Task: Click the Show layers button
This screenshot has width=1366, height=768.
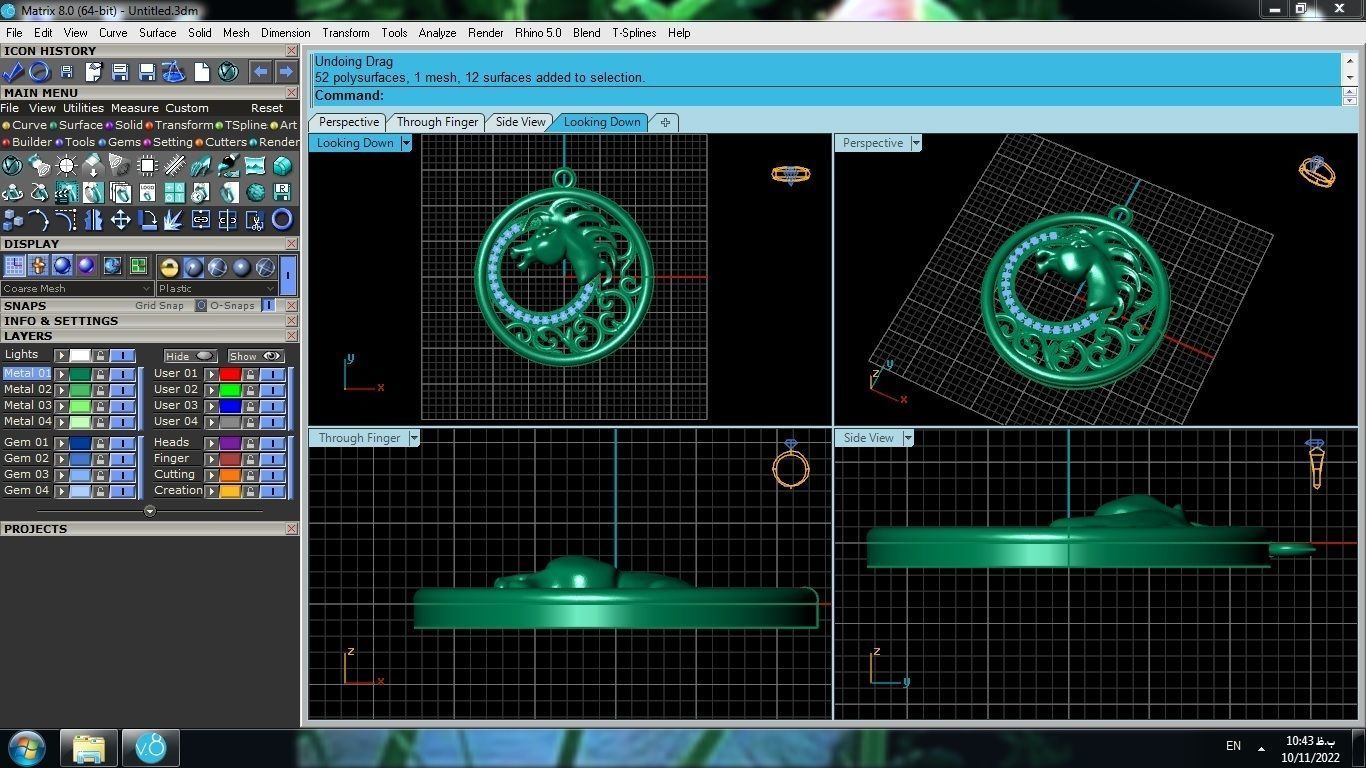Action: [257, 356]
